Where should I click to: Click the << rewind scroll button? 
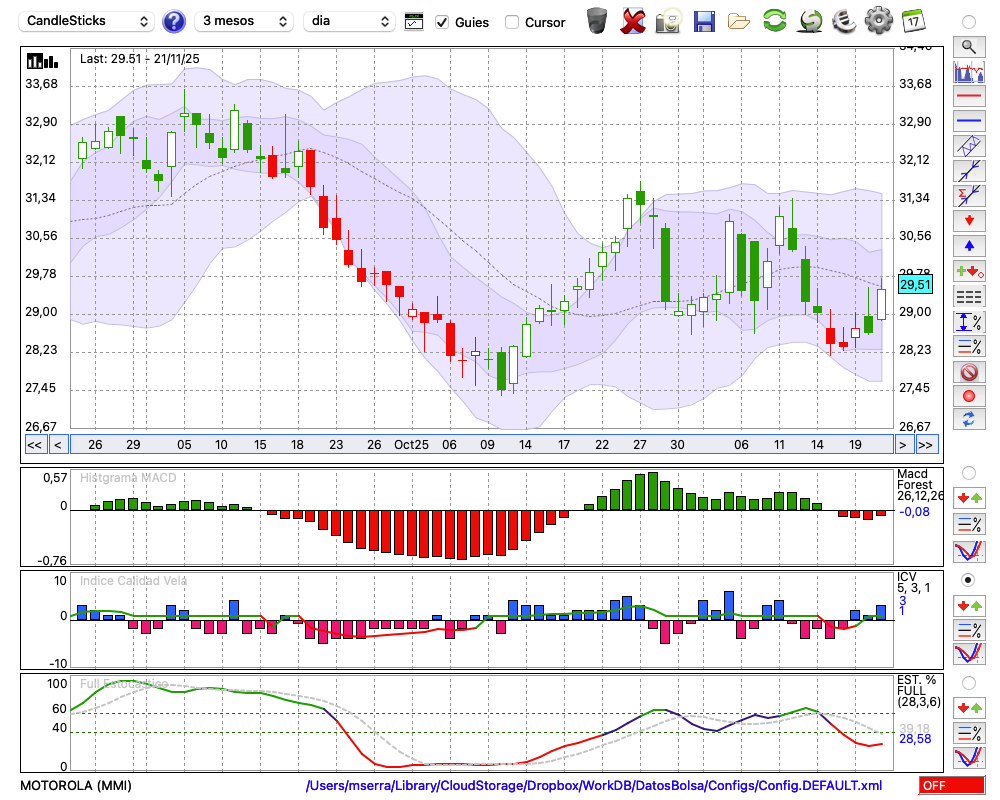[34, 444]
